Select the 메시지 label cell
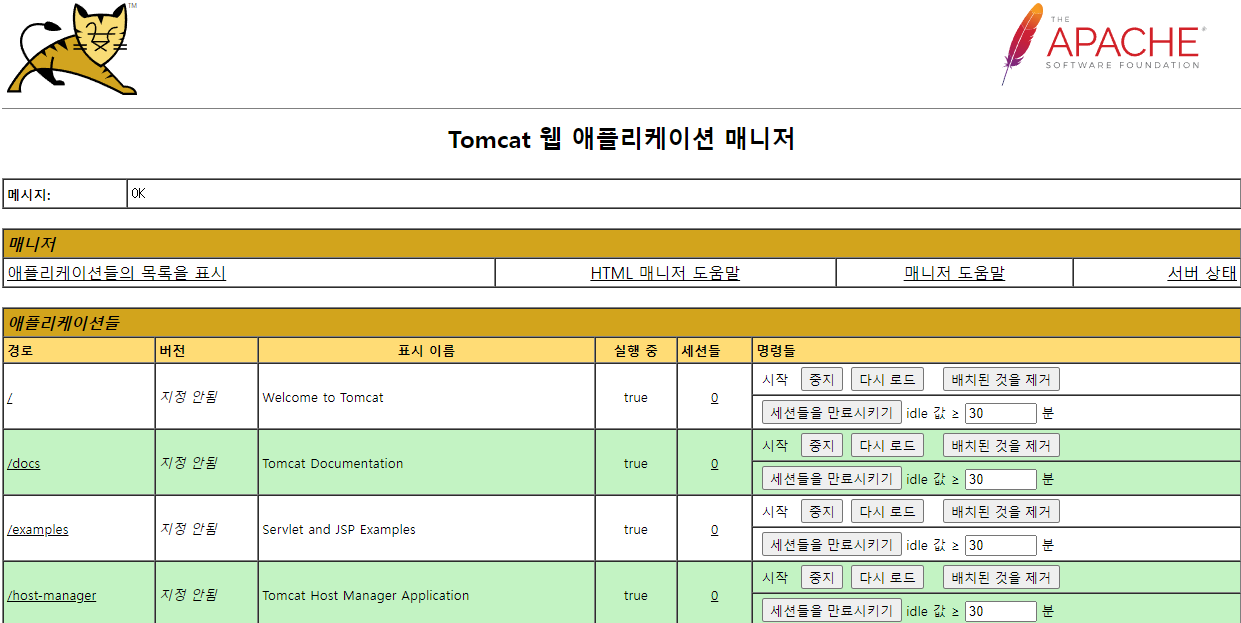 [65, 194]
